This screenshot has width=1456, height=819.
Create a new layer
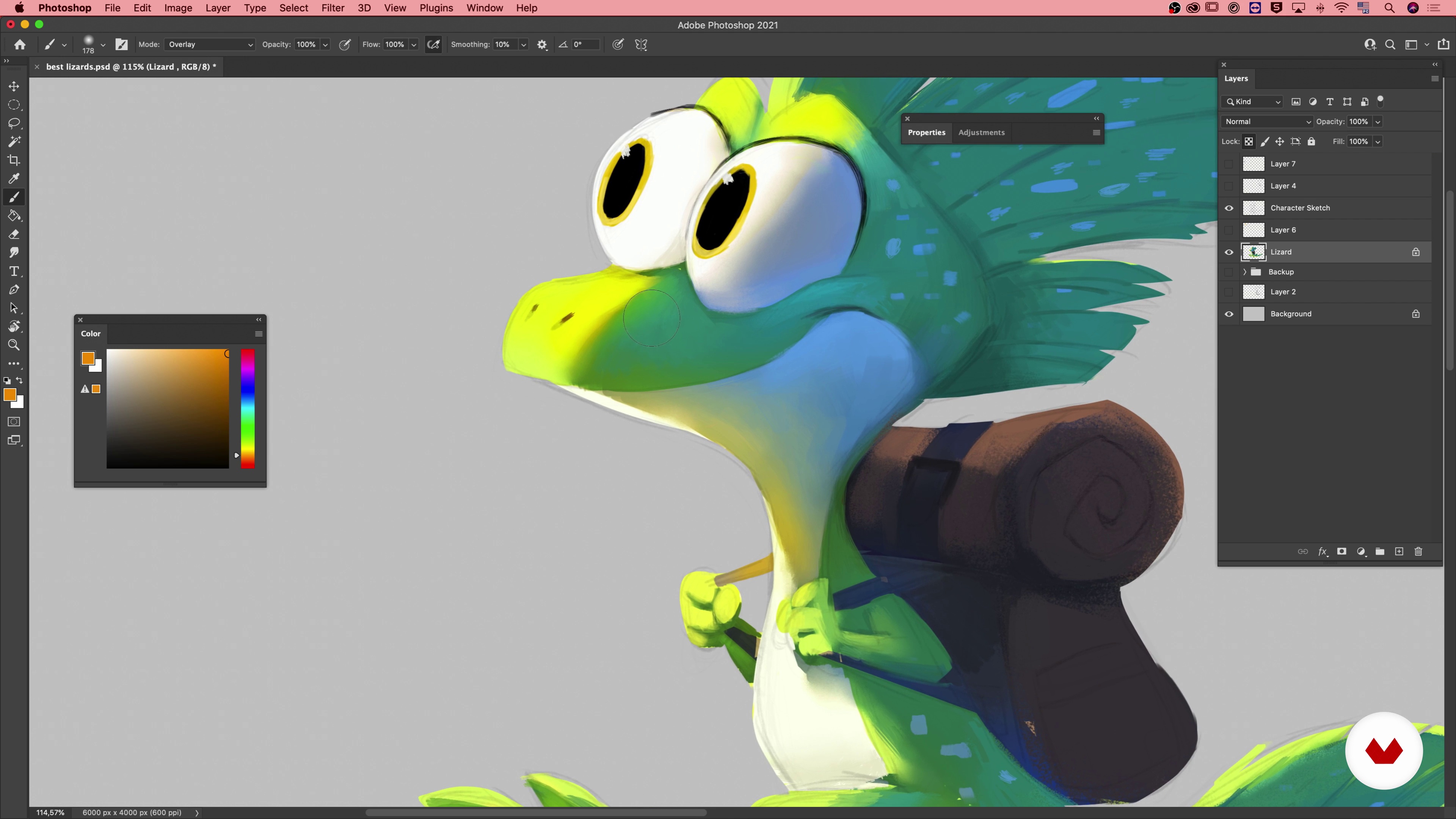click(x=1399, y=552)
